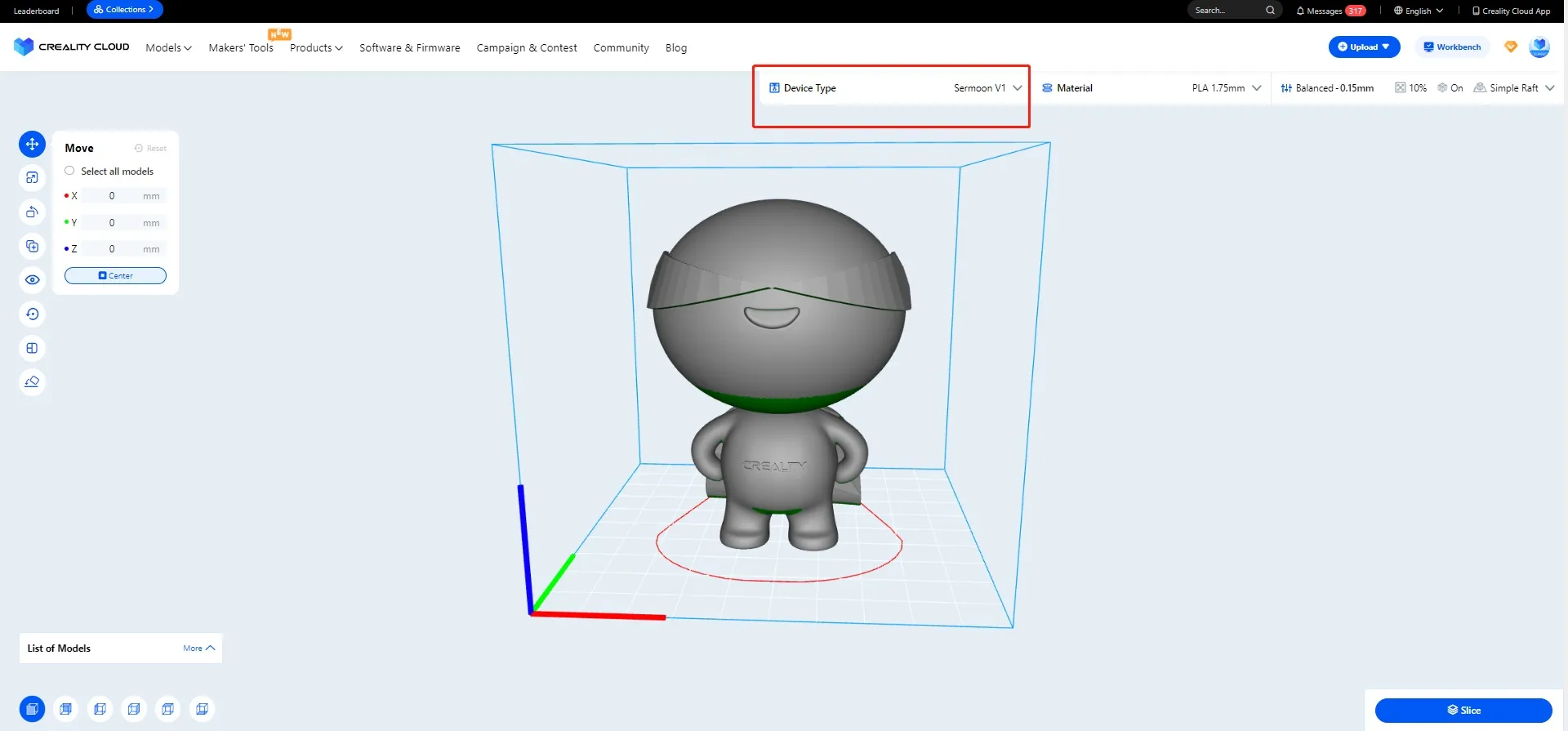Select the Rotate tool icon
The height and width of the screenshot is (731, 1568).
coord(32,212)
